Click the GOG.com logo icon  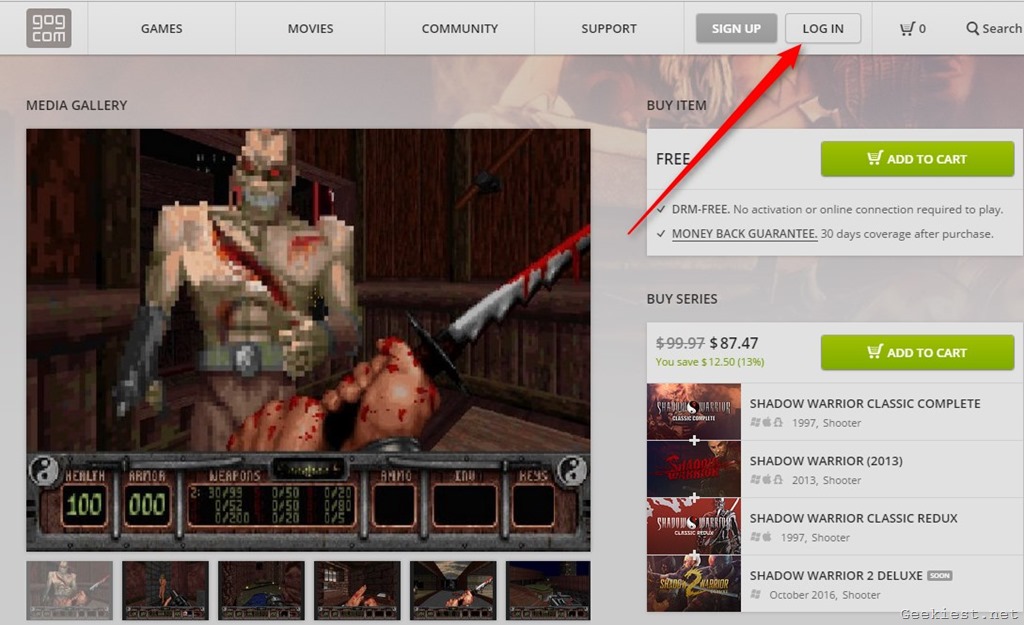pyautogui.click(x=49, y=28)
